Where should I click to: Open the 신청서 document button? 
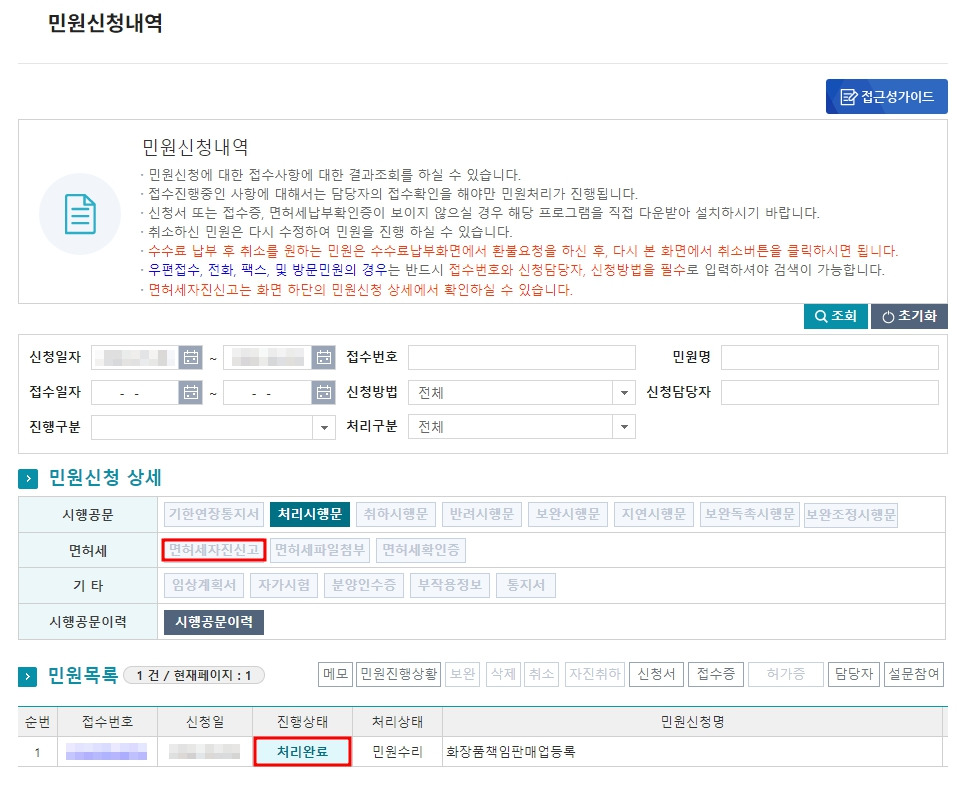click(x=656, y=674)
